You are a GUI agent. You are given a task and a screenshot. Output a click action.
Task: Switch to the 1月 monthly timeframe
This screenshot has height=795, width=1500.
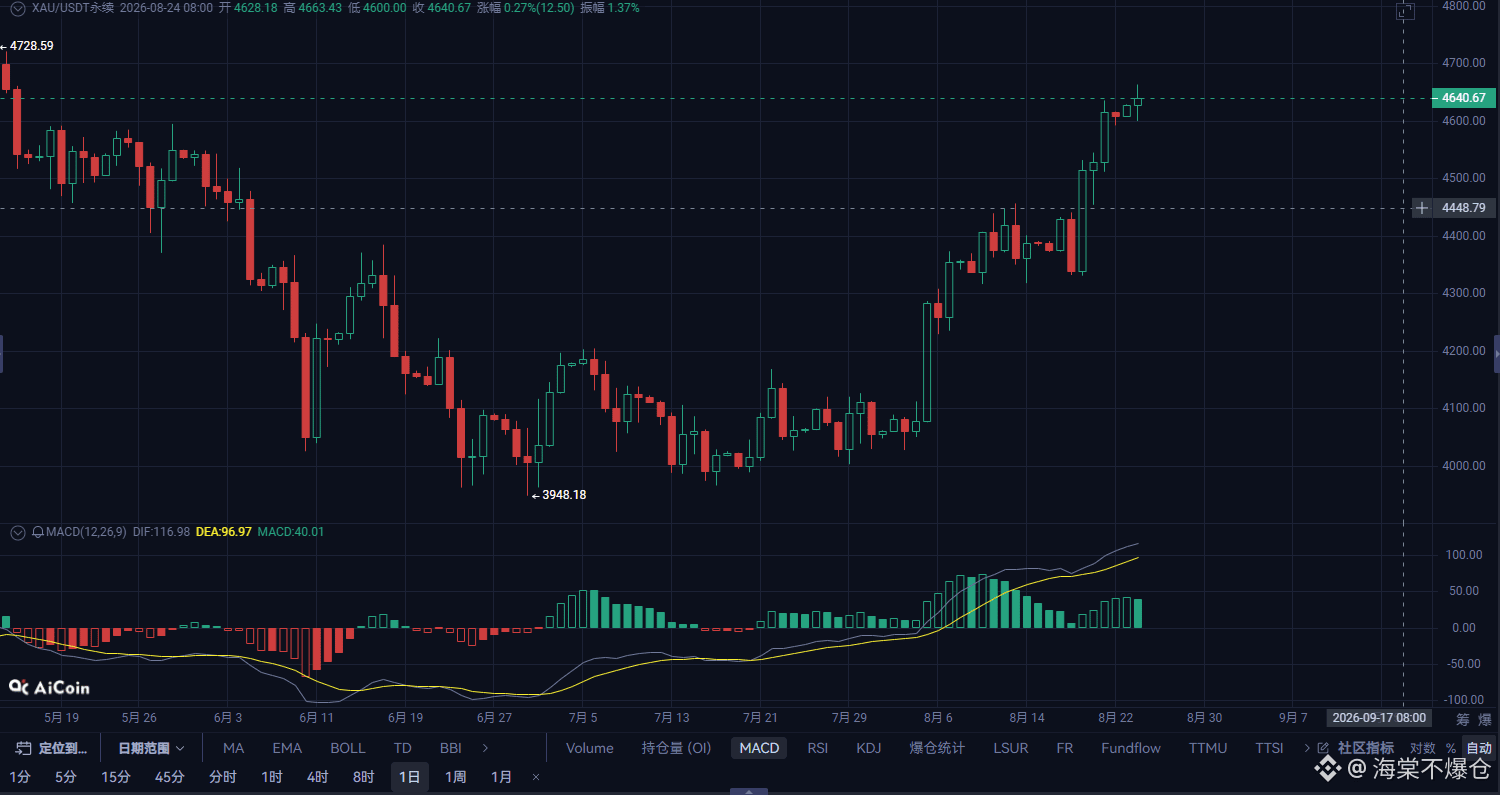pyautogui.click(x=502, y=777)
